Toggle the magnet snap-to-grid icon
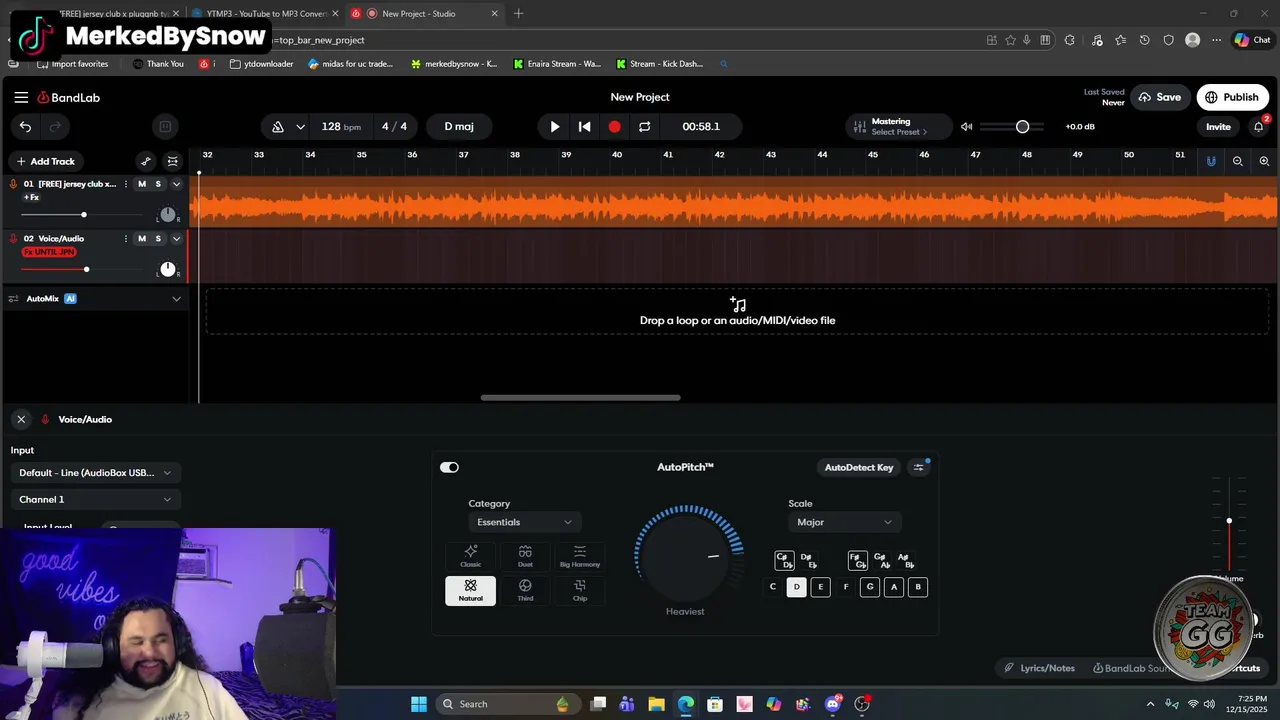1280x720 pixels. pyautogui.click(x=1211, y=161)
